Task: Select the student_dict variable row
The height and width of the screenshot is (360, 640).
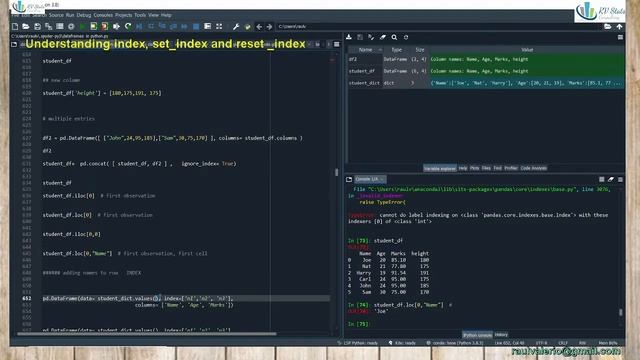Action: (486, 83)
